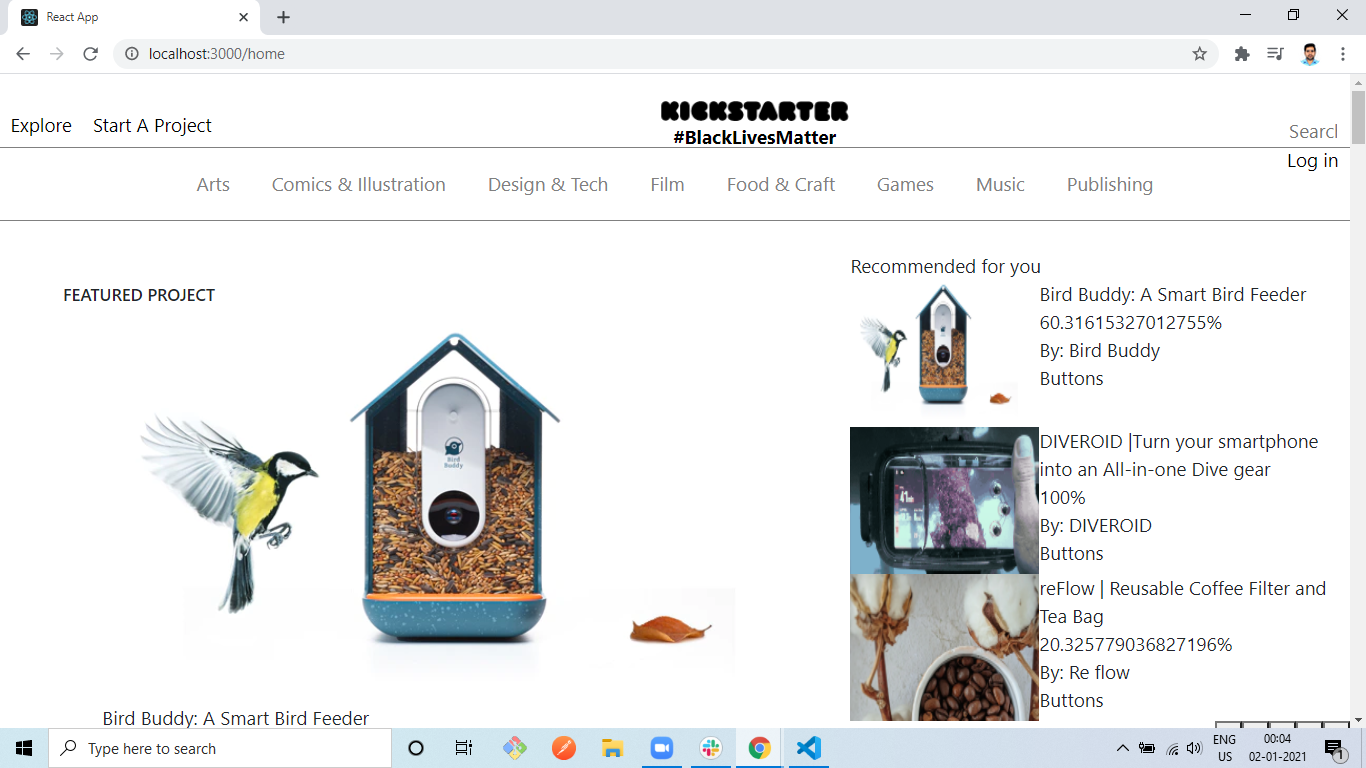
Task: Select Comics & Illustration category
Action: pyautogui.click(x=359, y=185)
